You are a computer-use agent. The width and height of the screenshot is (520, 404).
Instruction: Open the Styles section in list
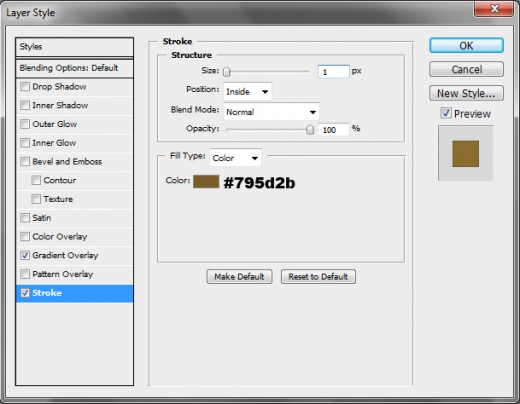[74, 47]
